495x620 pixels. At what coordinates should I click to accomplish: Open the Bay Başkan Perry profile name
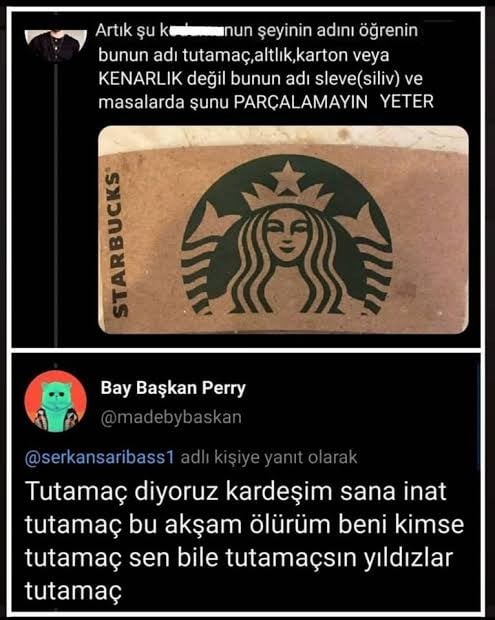coord(173,388)
